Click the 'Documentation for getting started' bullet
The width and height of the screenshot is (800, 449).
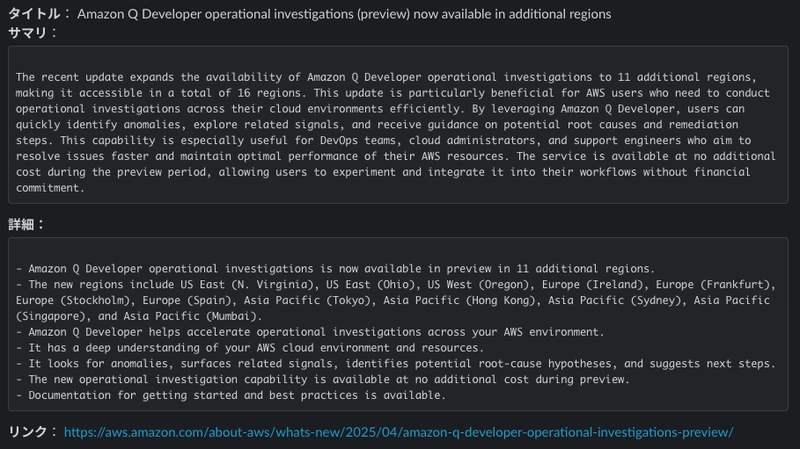tap(231, 395)
